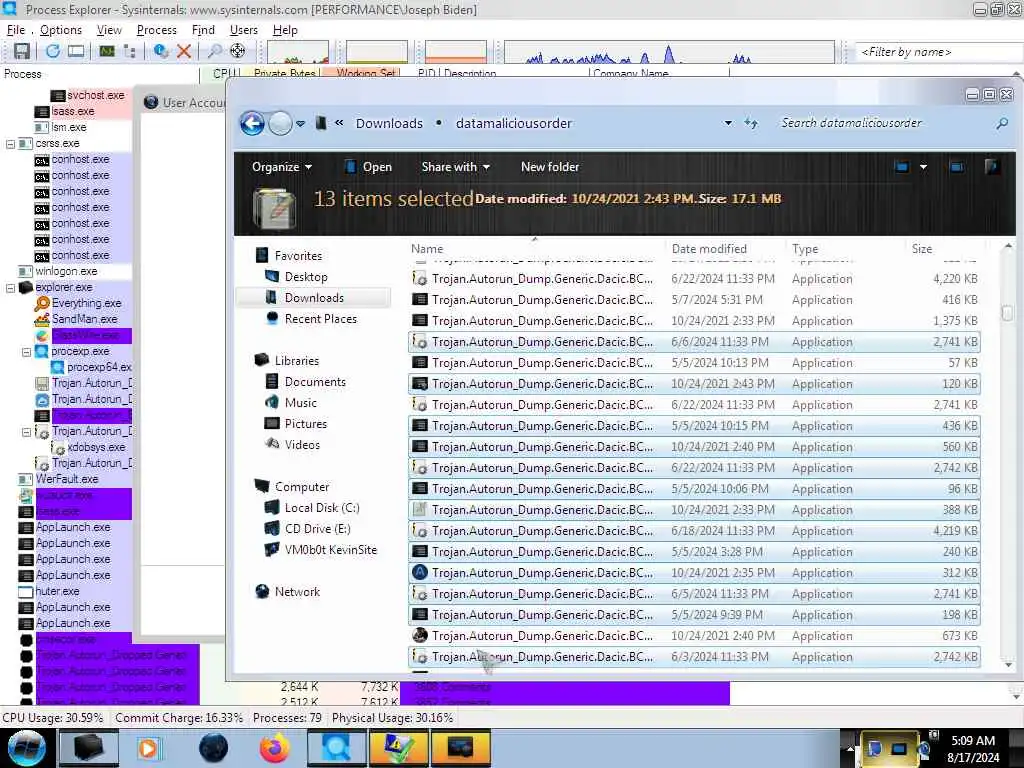The height and width of the screenshot is (768, 1024).
Task: Click the Explorer file list scrollbar thumb
Action: pos(1008,312)
